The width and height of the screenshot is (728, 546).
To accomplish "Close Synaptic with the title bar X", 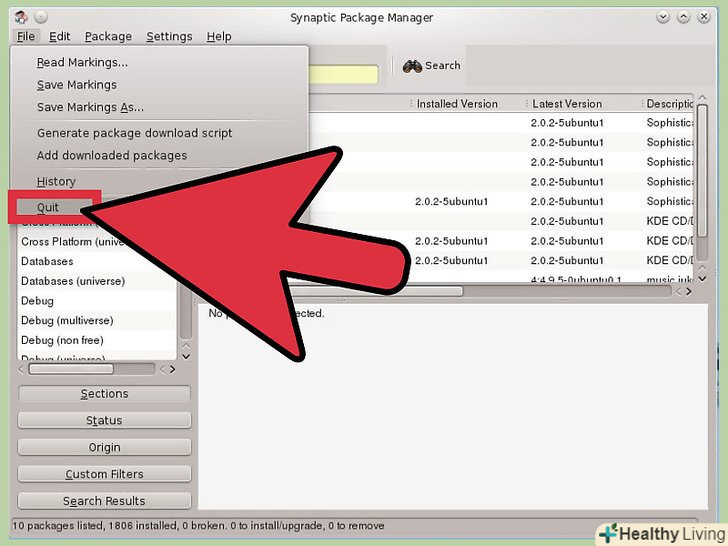I will [704, 17].
